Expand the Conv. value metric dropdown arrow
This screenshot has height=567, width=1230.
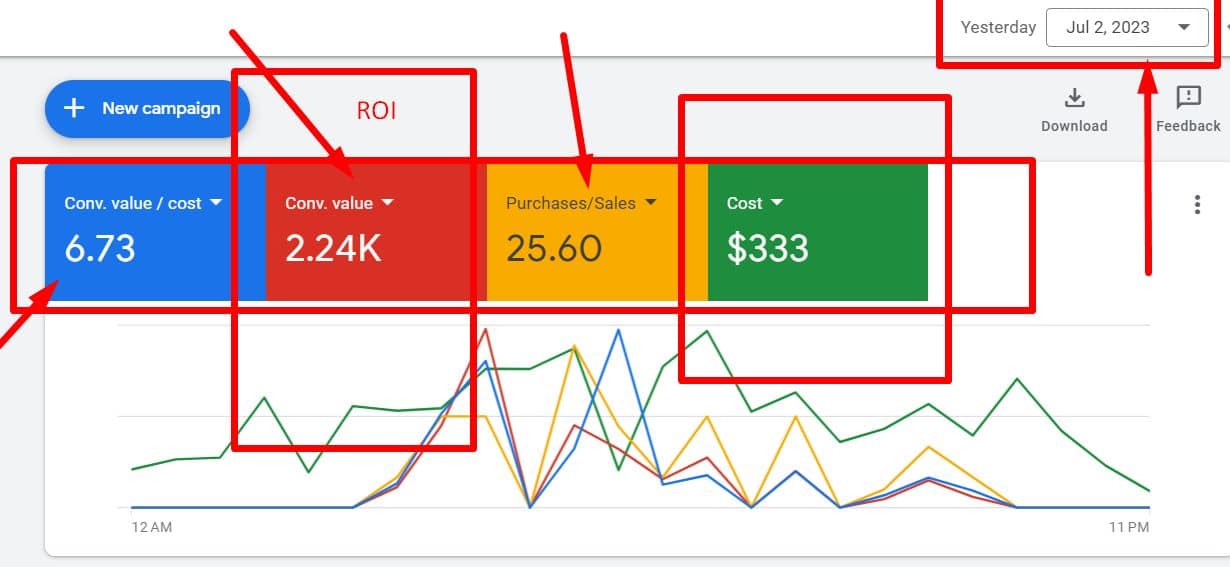[x=388, y=202]
